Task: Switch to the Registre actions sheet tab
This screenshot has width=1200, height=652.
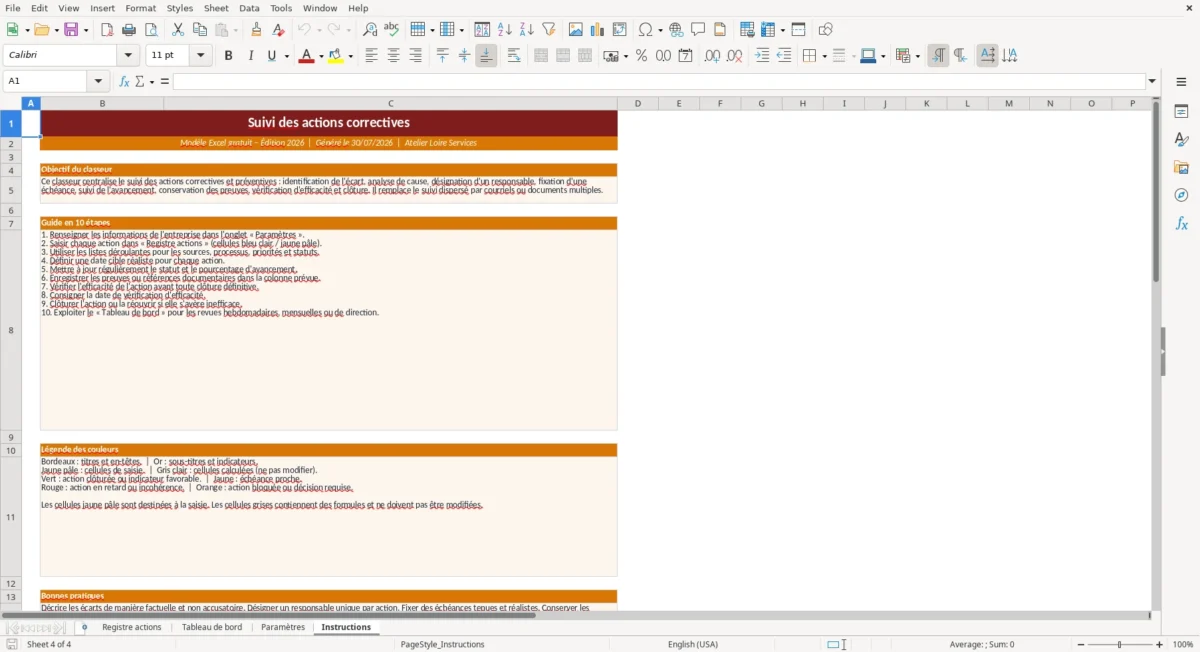Action: pos(131,627)
